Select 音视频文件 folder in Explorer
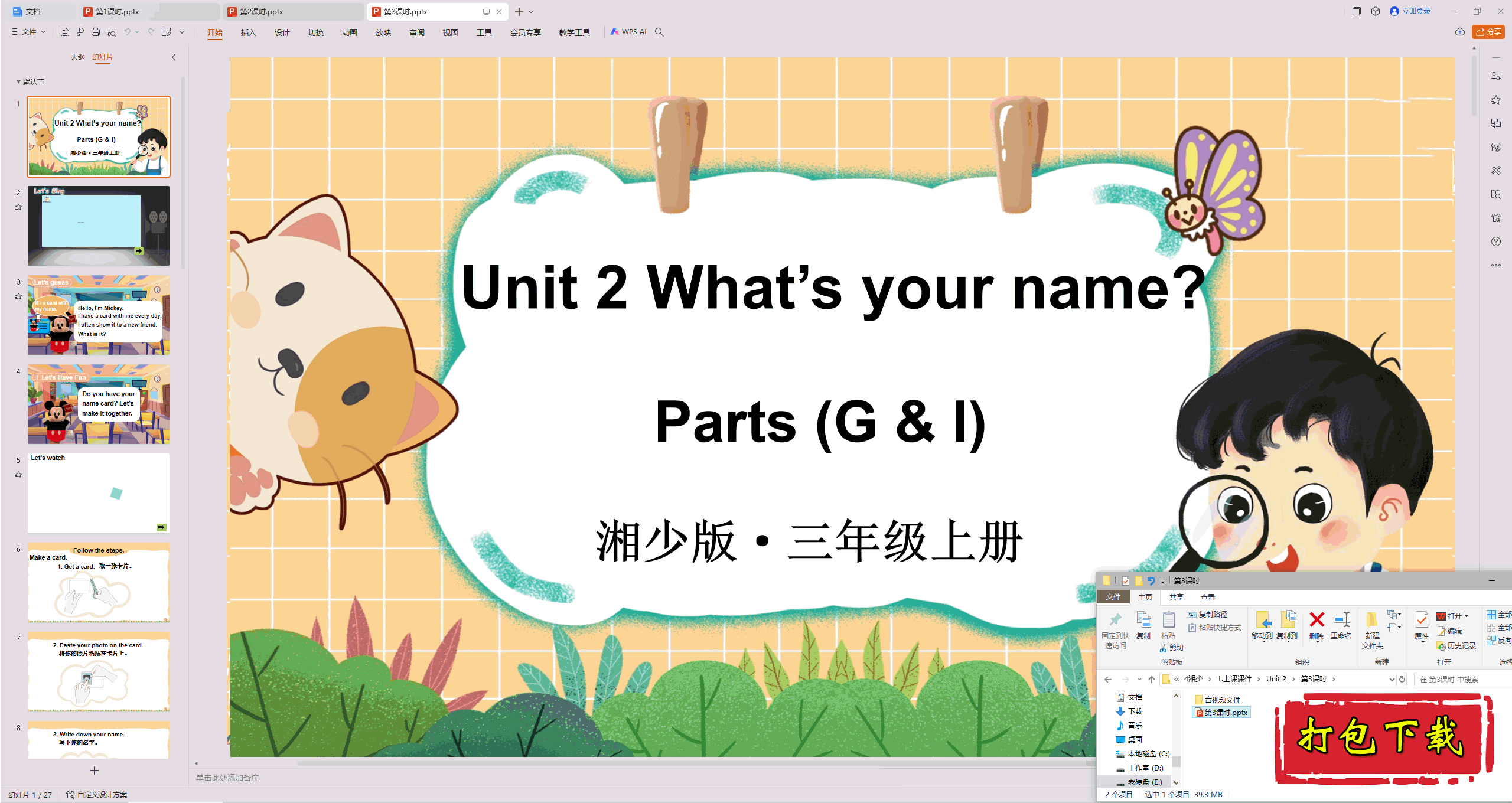 coord(1217,700)
